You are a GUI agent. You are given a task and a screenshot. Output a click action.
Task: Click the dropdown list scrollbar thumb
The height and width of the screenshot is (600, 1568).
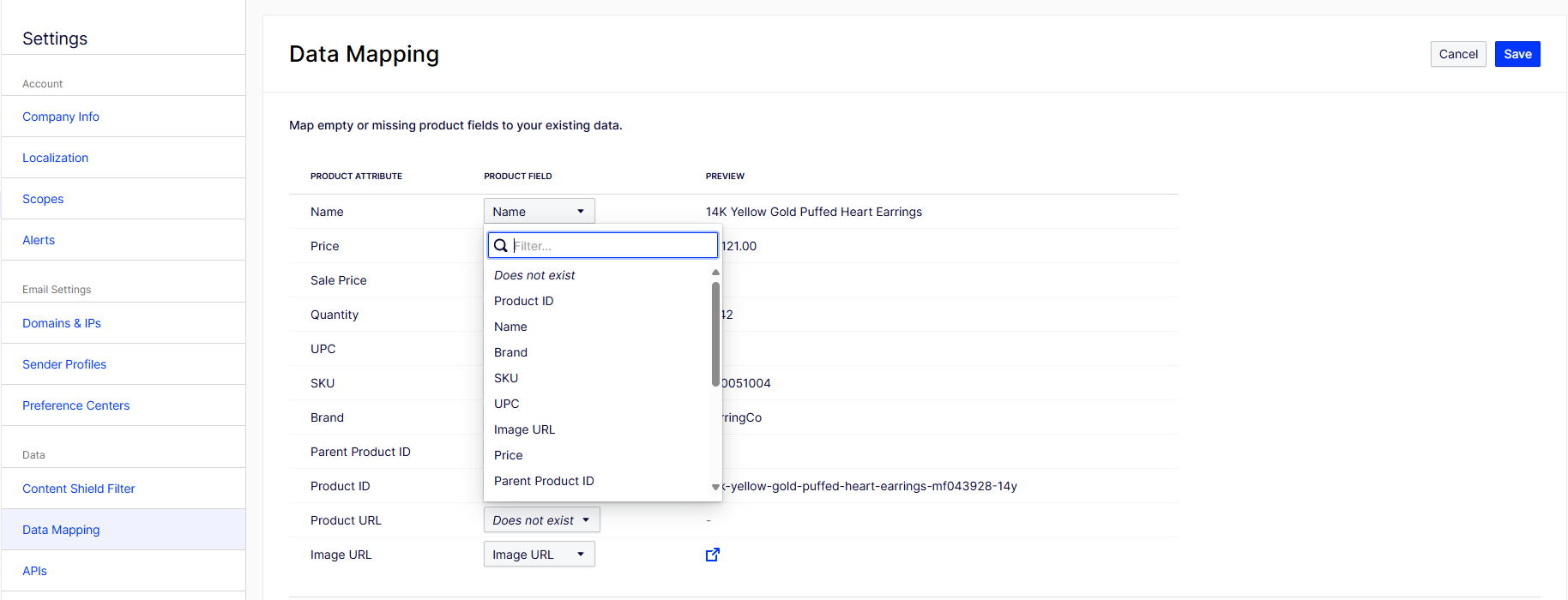pos(715,334)
